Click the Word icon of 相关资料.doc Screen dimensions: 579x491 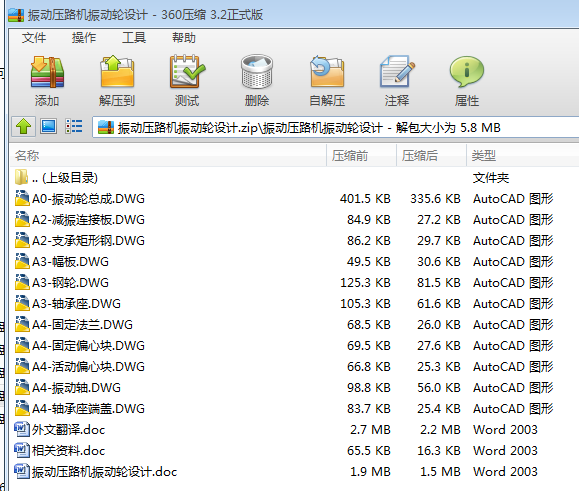pyautogui.click(x=22, y=450)
